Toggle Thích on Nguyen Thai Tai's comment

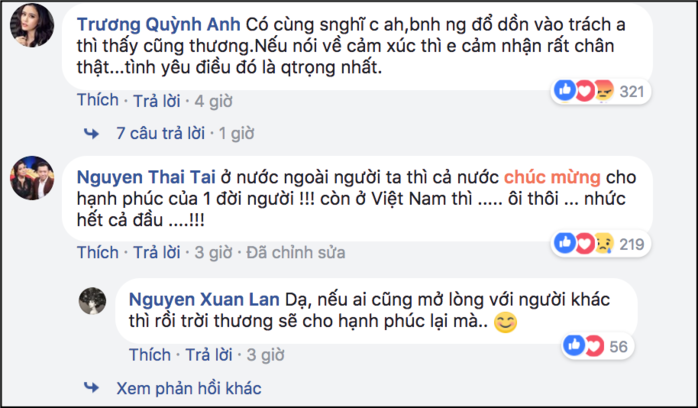pyautogui.click(x=98, y=252)
